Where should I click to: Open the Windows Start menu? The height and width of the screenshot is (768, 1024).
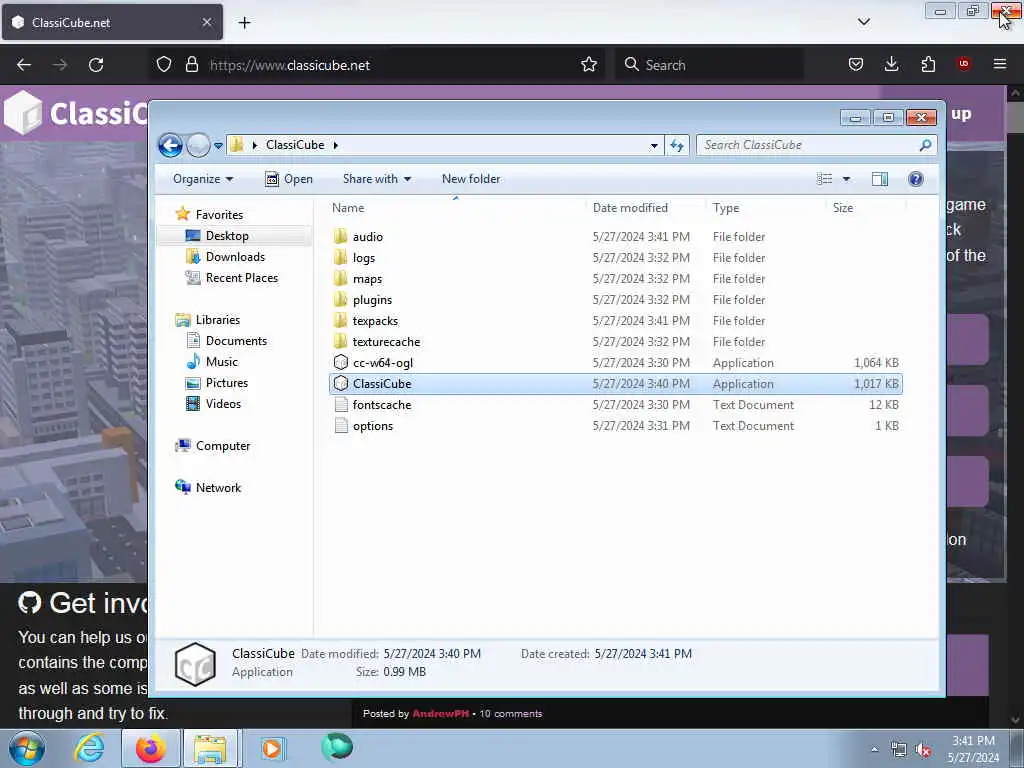[27, 749]
